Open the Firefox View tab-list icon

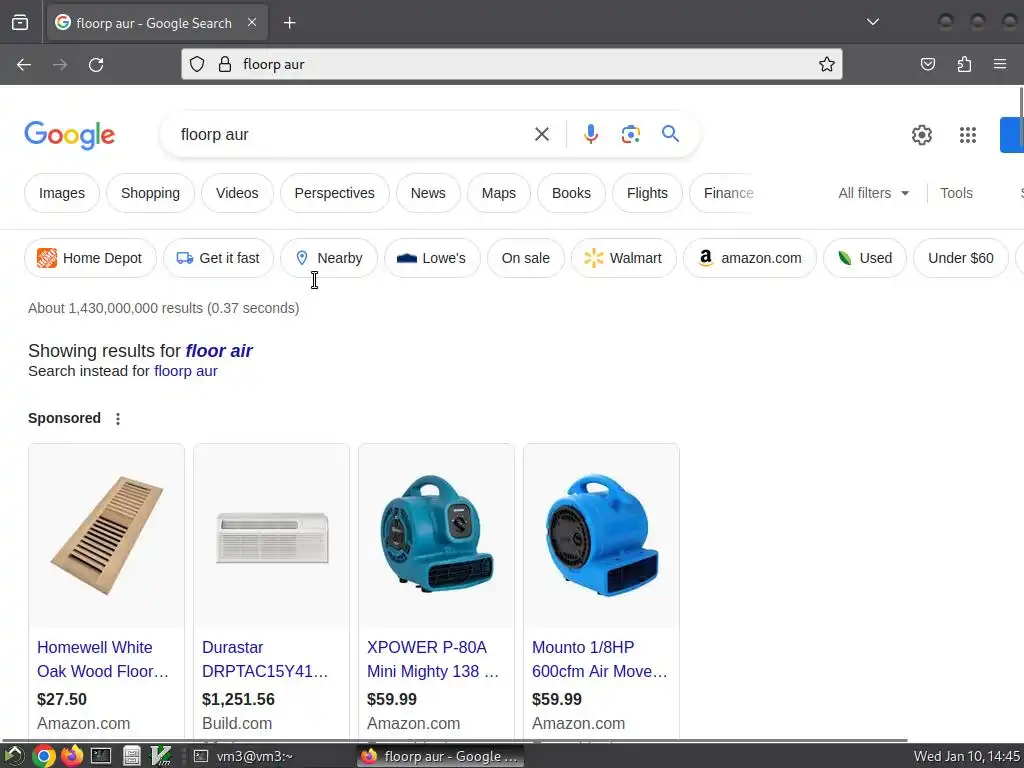[x=20, y=23]
